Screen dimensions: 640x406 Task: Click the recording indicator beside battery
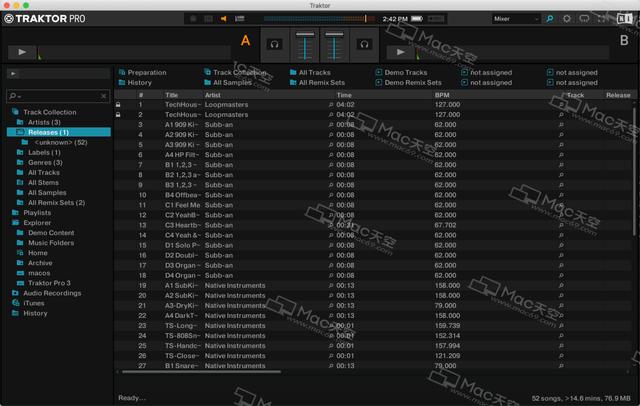[x=436, y=19]
